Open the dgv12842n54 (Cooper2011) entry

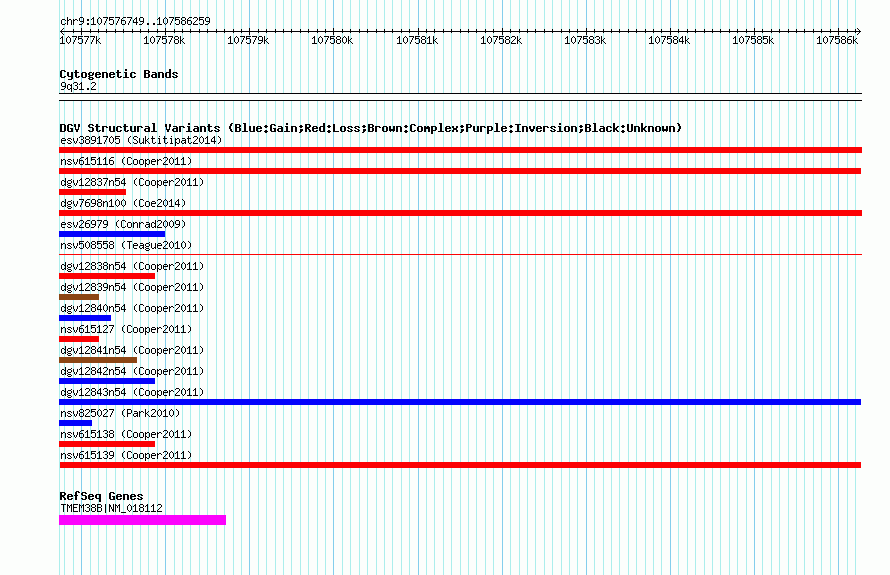(x=132, y=371)
